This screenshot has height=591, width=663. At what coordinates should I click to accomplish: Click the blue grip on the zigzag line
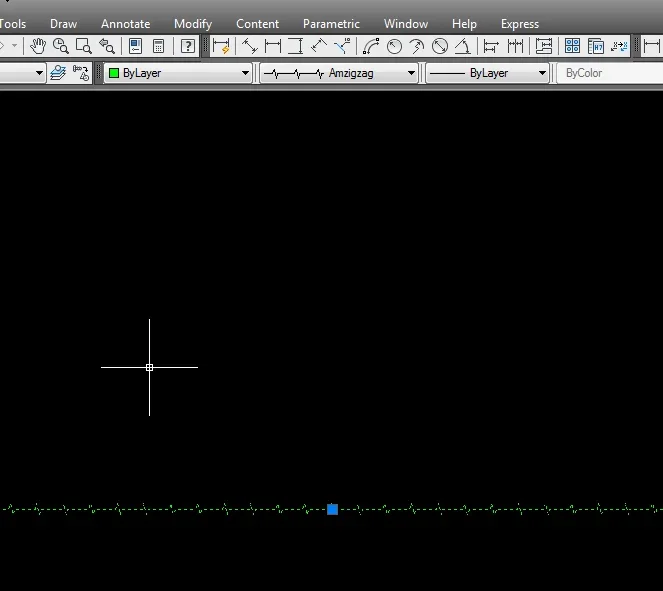click(332, 509)
